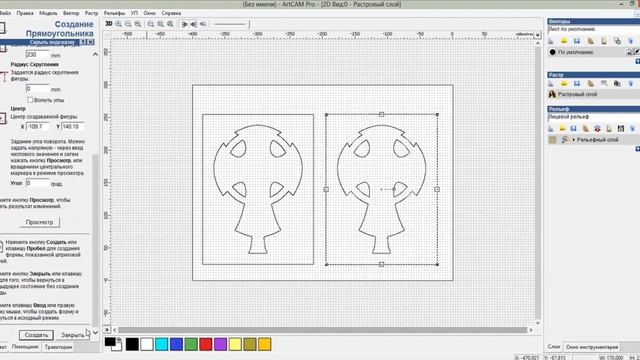Switch to Помощник tab
The height and width of the screenshot is (360, 640).
point(25,347)
